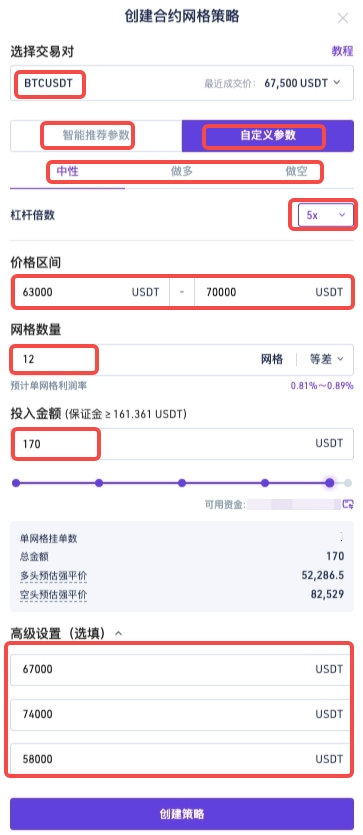Screen dimensions: 363x835
Task: Click the first dot on the amount slider
Action: click(16, 483)
